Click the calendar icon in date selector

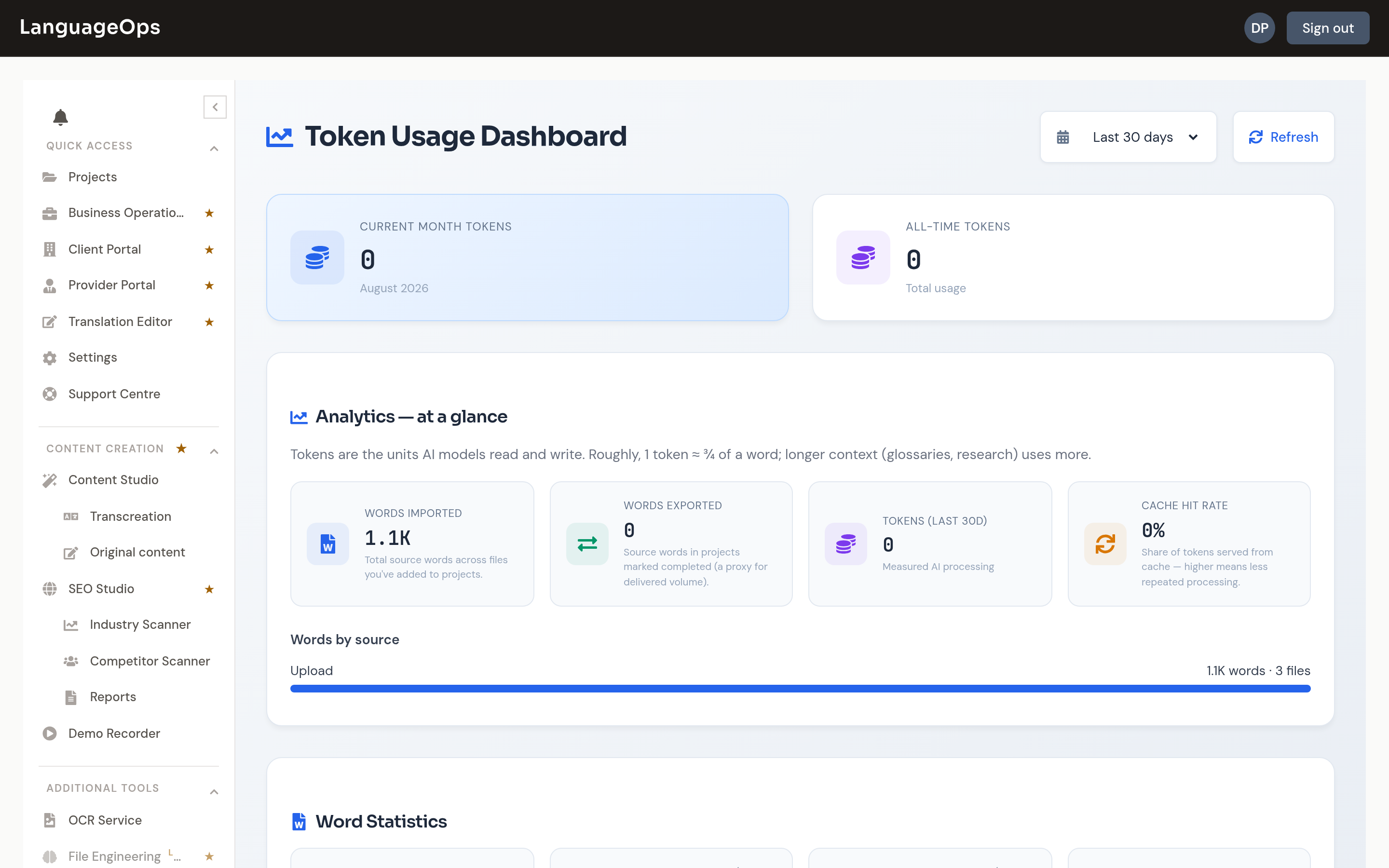(x=1062, y=137)
